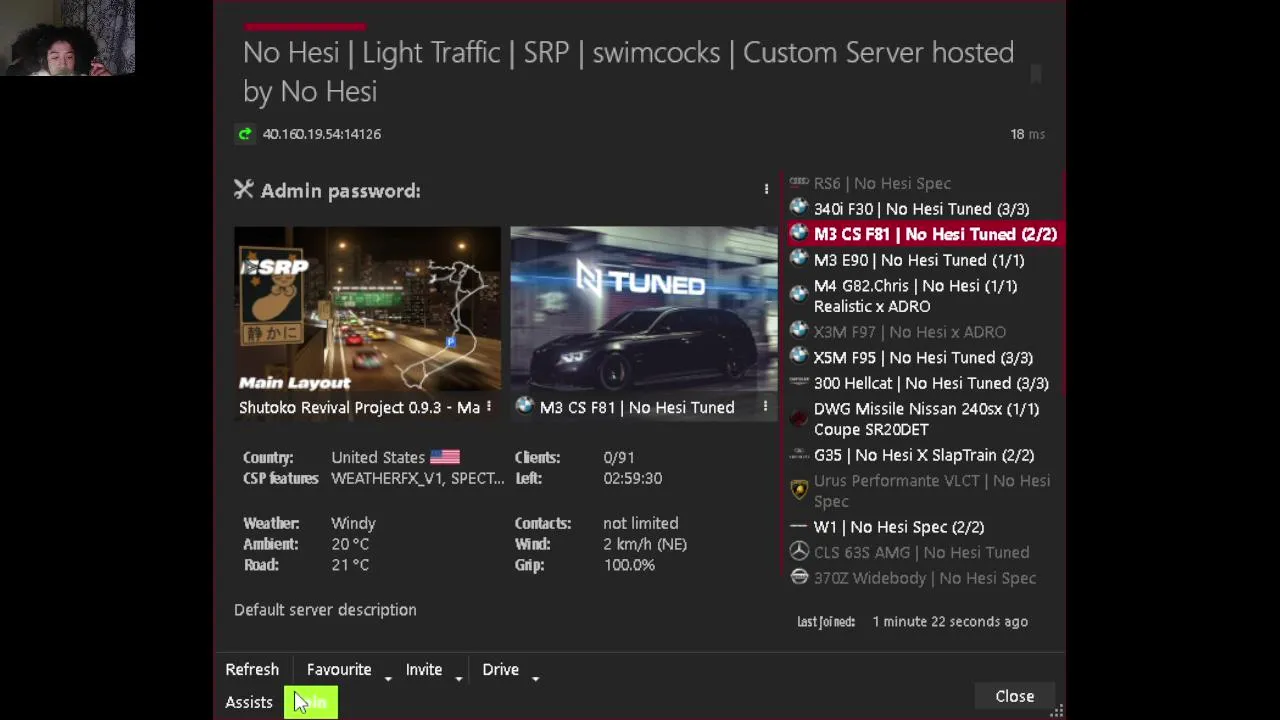Click Last joined 1 minute 22 seconds ago

point(950,621)
